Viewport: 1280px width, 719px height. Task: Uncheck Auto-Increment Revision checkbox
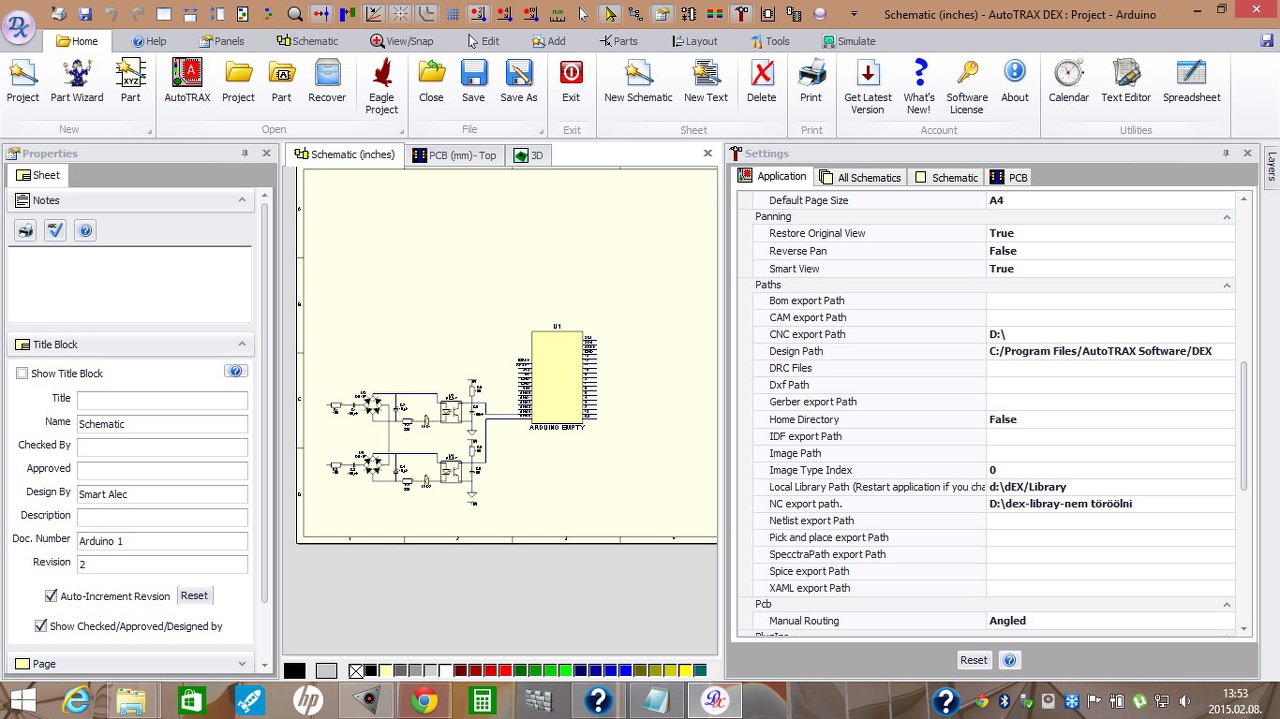click(51, 596)
